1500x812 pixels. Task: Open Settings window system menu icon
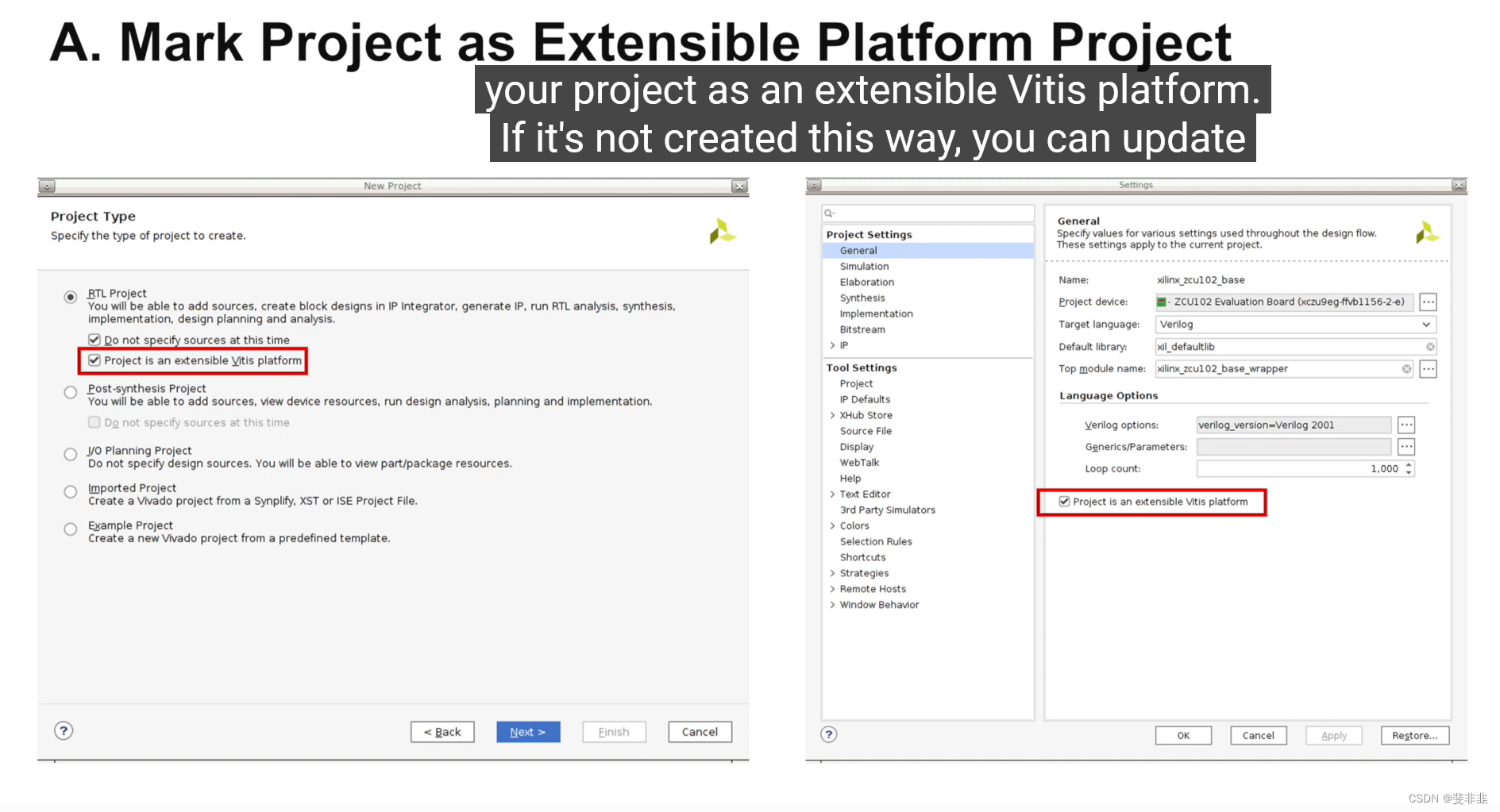[x=814, y=185]
